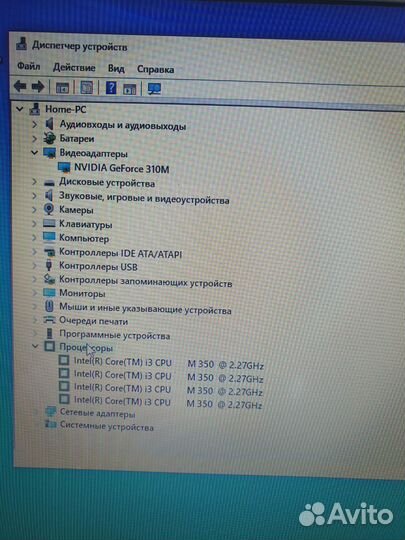Expand the Контроллеры USB node
The width and height of the screenshot is (405, 540).
(x=34, y=266)
